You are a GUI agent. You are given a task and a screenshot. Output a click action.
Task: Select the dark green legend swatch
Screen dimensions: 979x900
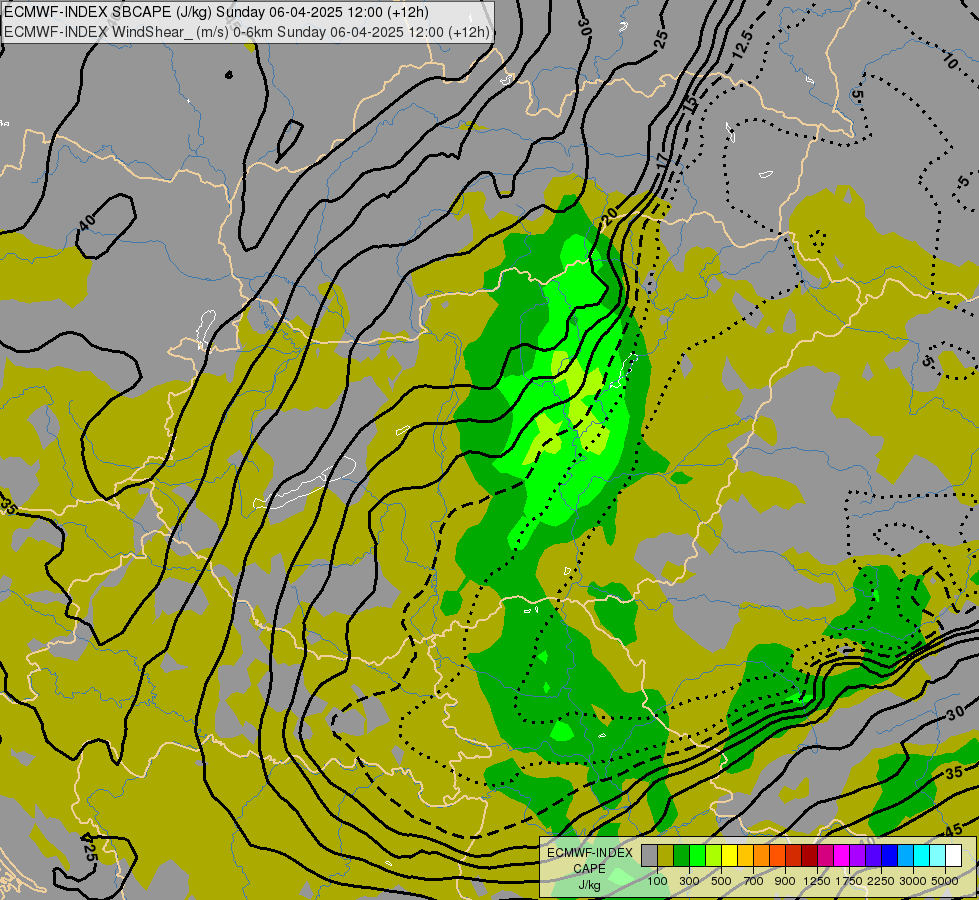click(681, 856)
